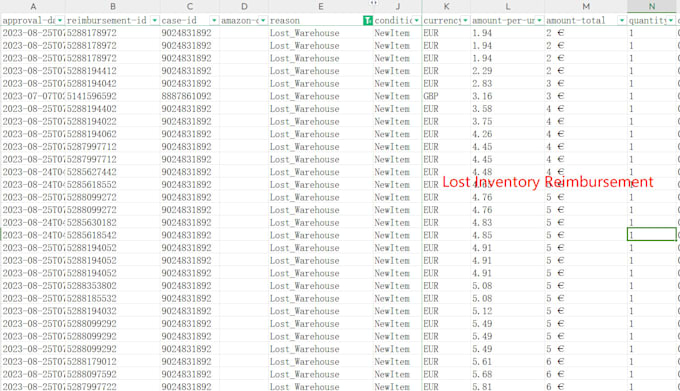680x391 pixels.
Task: Select Lost_Warehouse reason cell in row 5141596592
Action: (x=320, y=96)
